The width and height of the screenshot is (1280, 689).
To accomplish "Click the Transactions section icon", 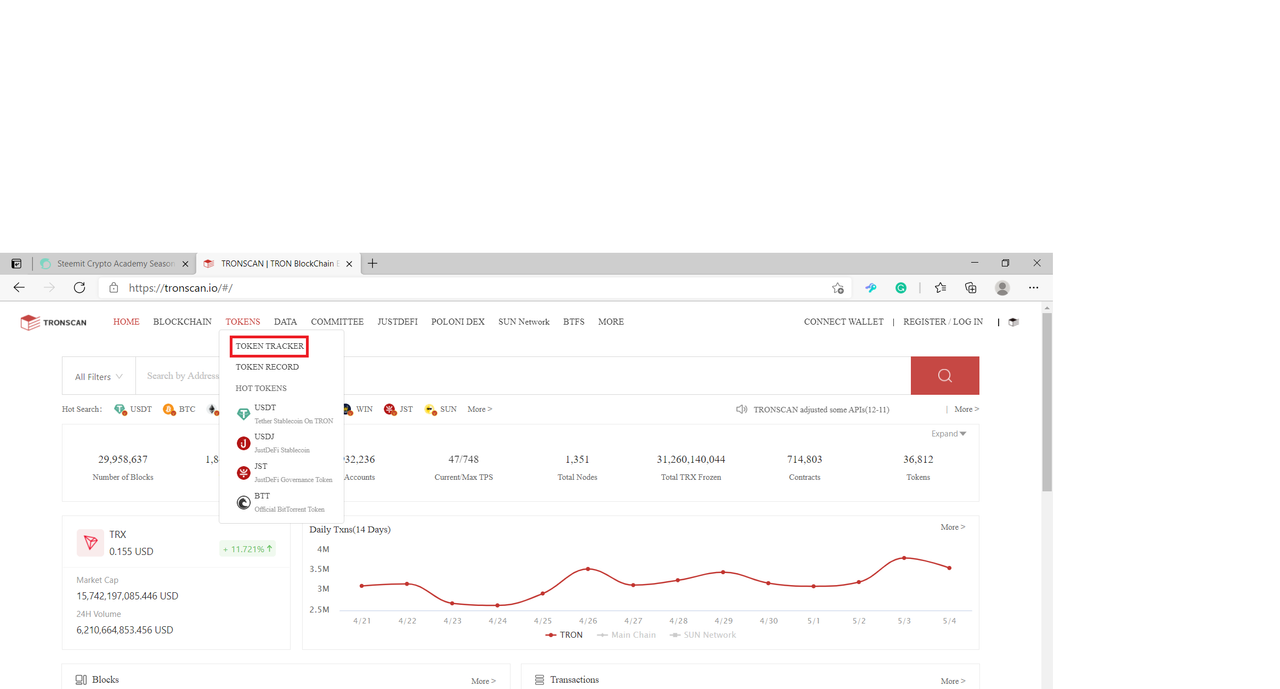I will tap(540, 680).
